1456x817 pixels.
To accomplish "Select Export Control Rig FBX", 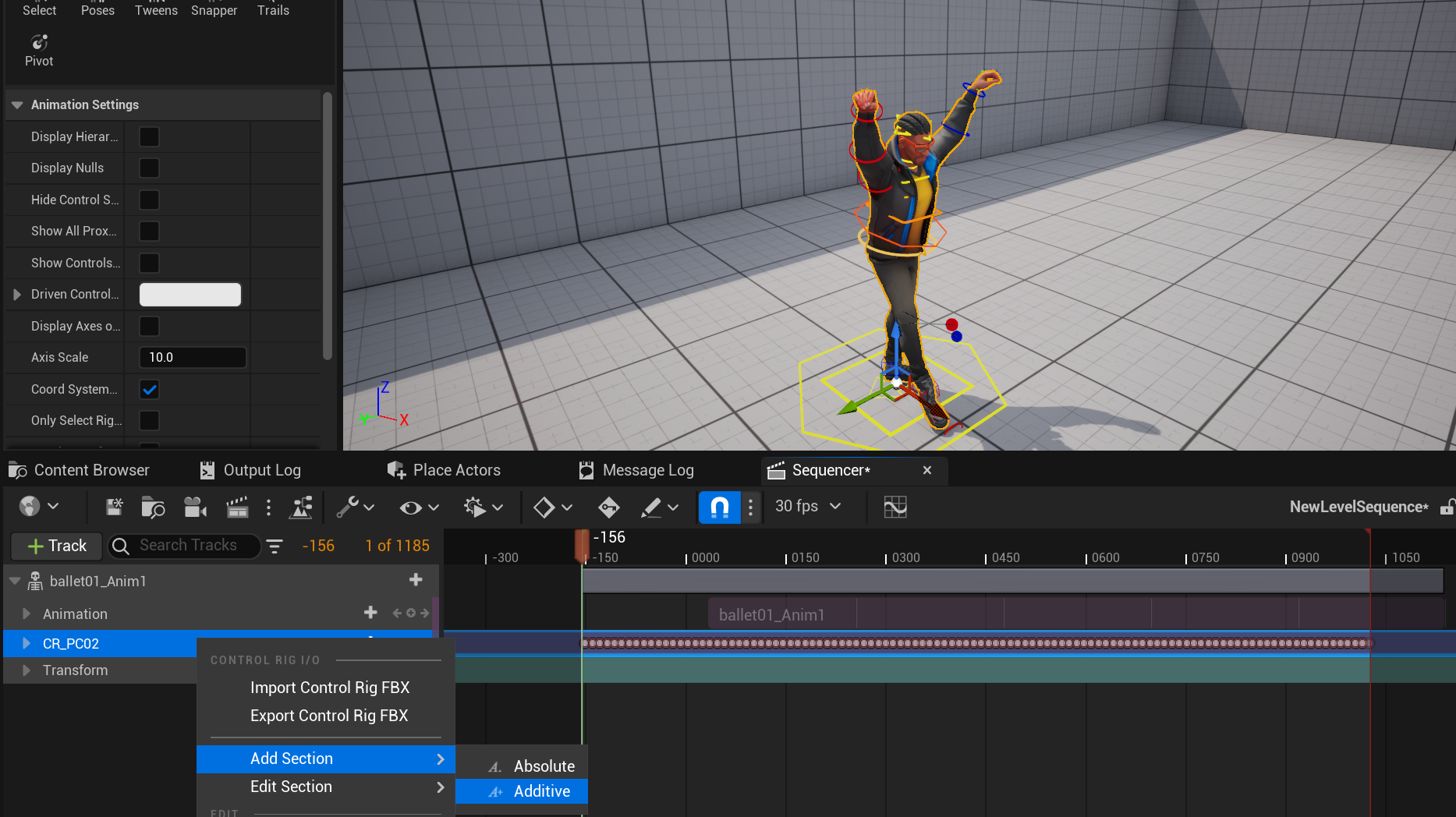I will (328, 716).
